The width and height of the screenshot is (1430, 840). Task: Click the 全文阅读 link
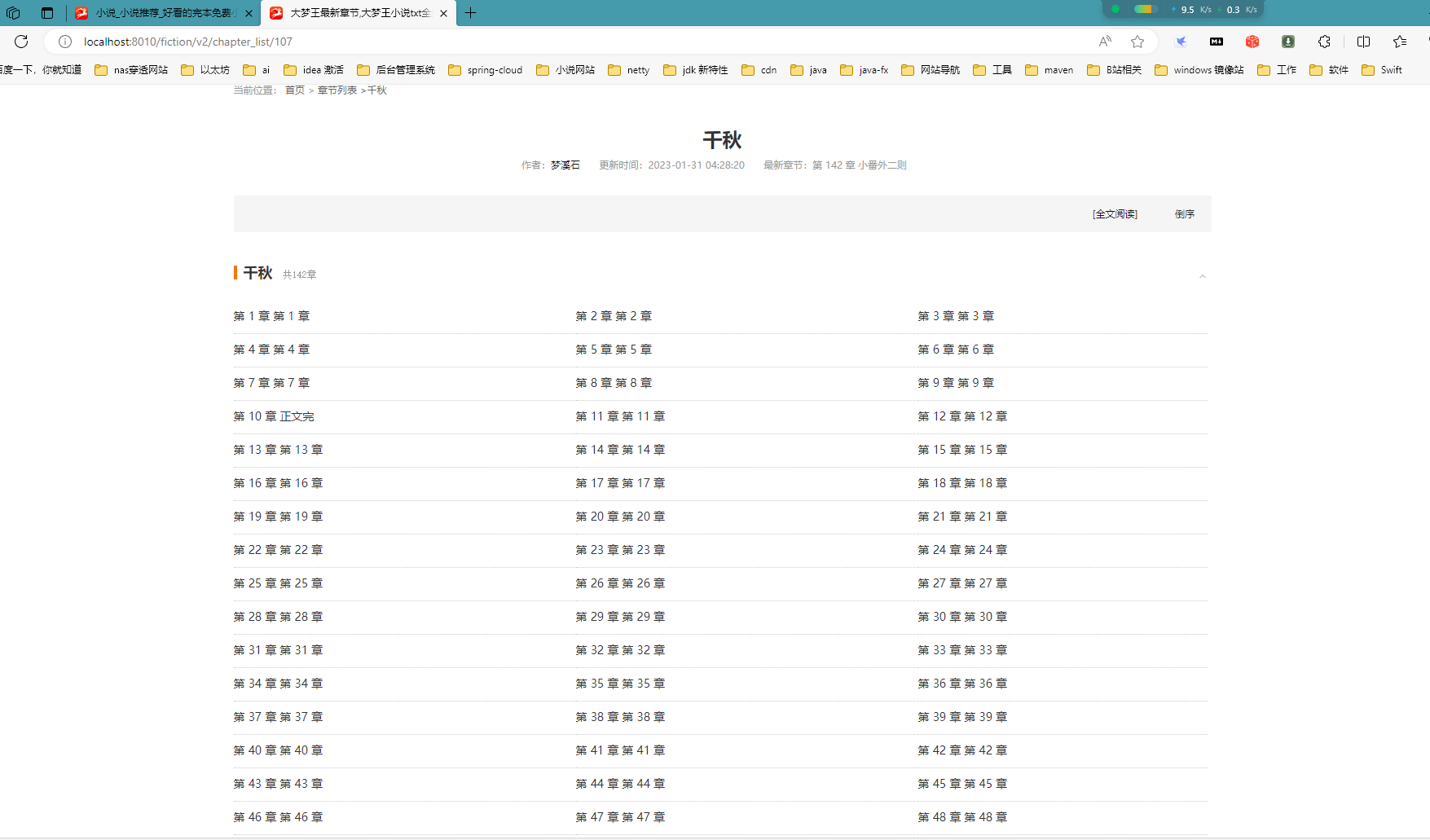[1115, 214]
